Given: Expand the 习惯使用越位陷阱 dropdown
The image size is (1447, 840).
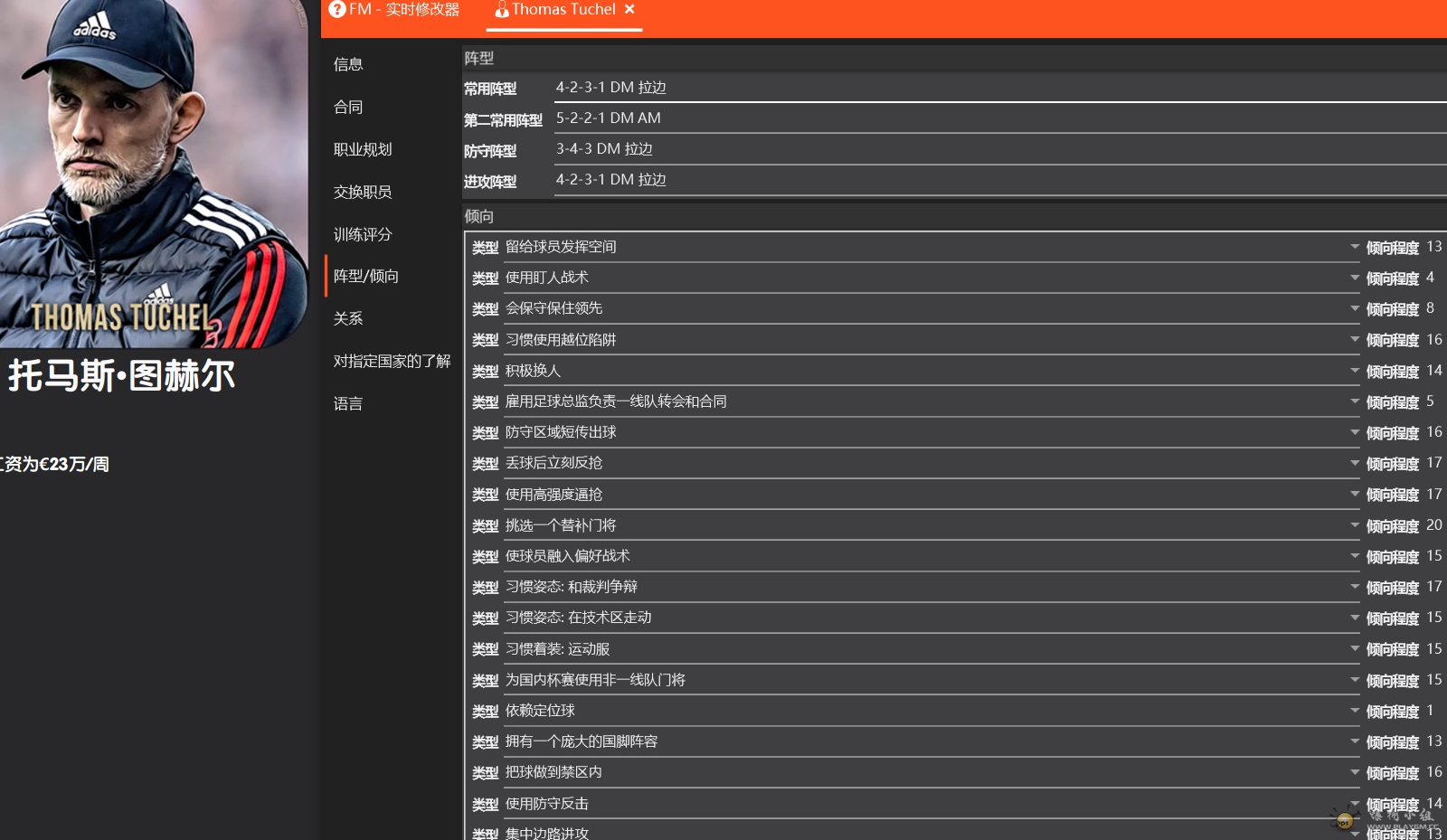Looking at the screenshot, I should [x=1354, y=340].
